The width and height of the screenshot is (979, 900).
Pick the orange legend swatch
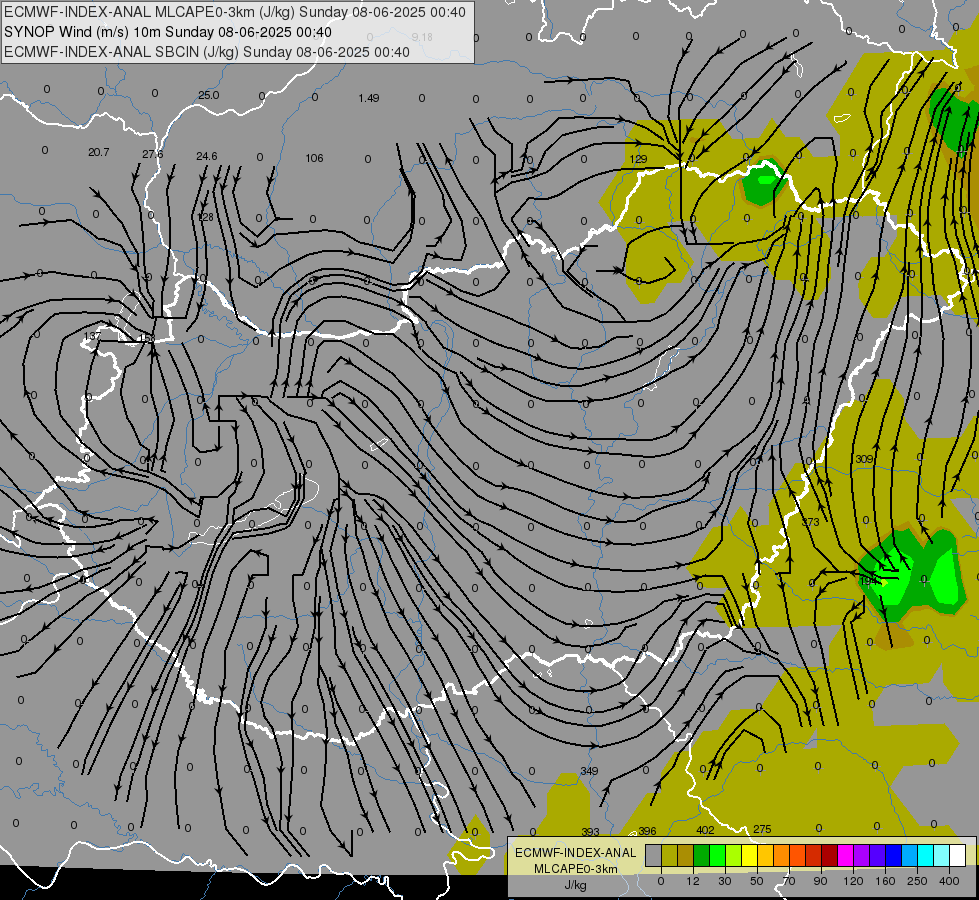coord(782,855)
